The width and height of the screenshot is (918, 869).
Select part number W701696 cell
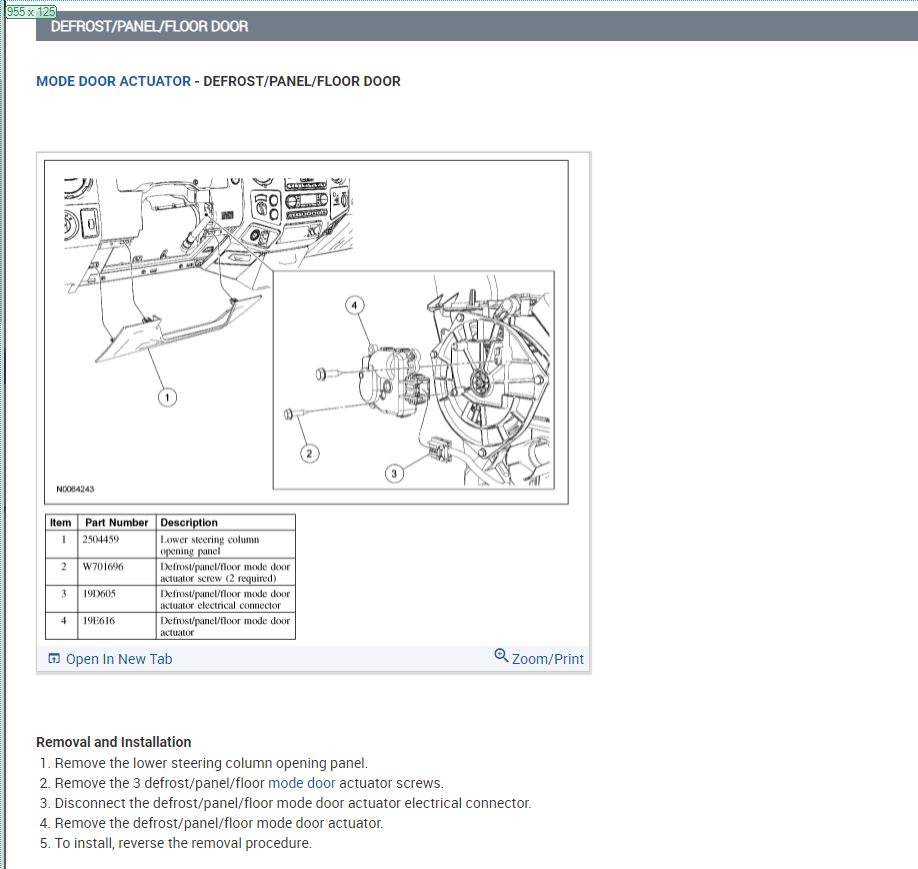pyautogui.click(x=117, y=572)
